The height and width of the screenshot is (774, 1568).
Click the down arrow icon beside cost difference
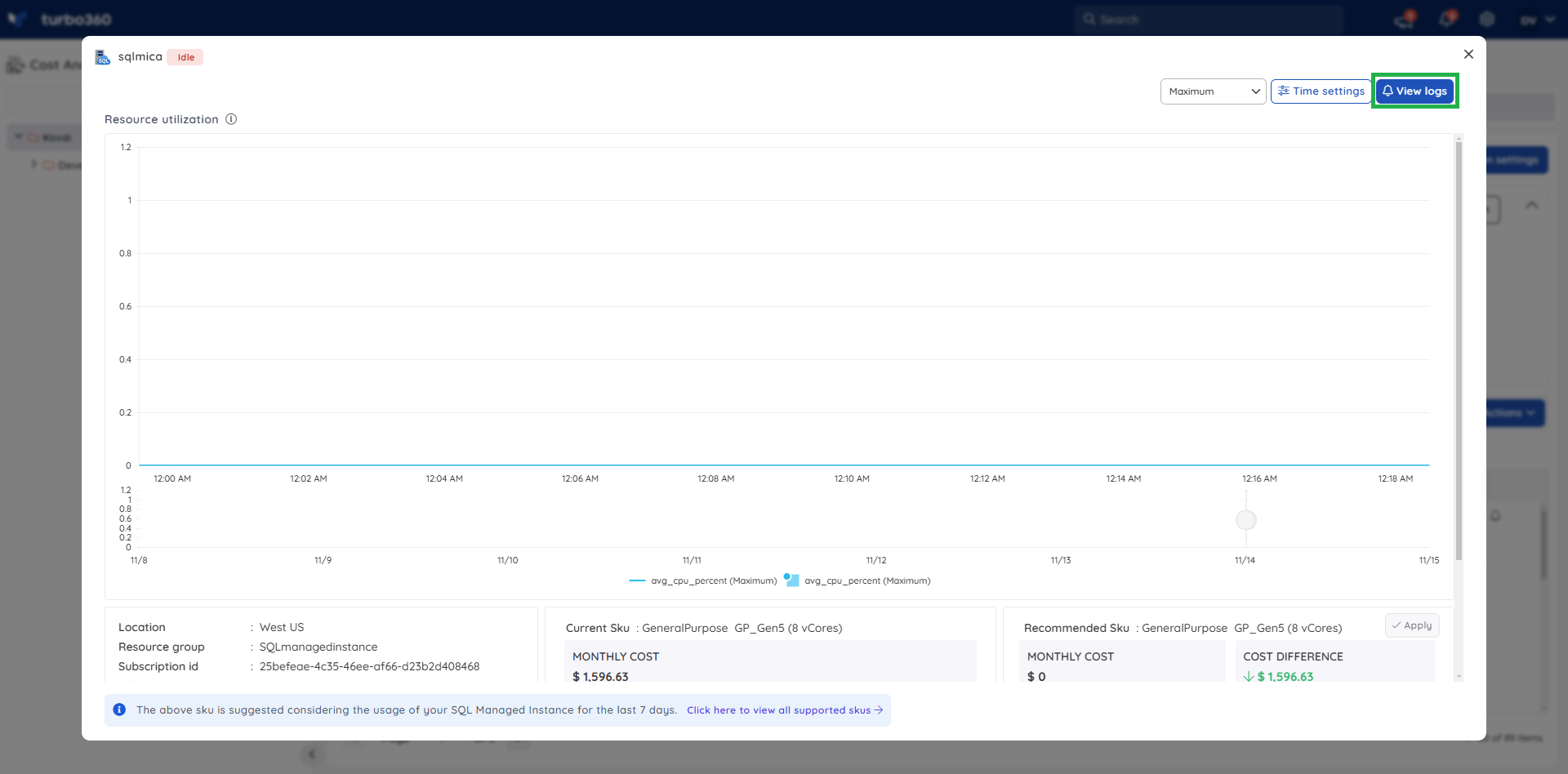[1249, 676]
